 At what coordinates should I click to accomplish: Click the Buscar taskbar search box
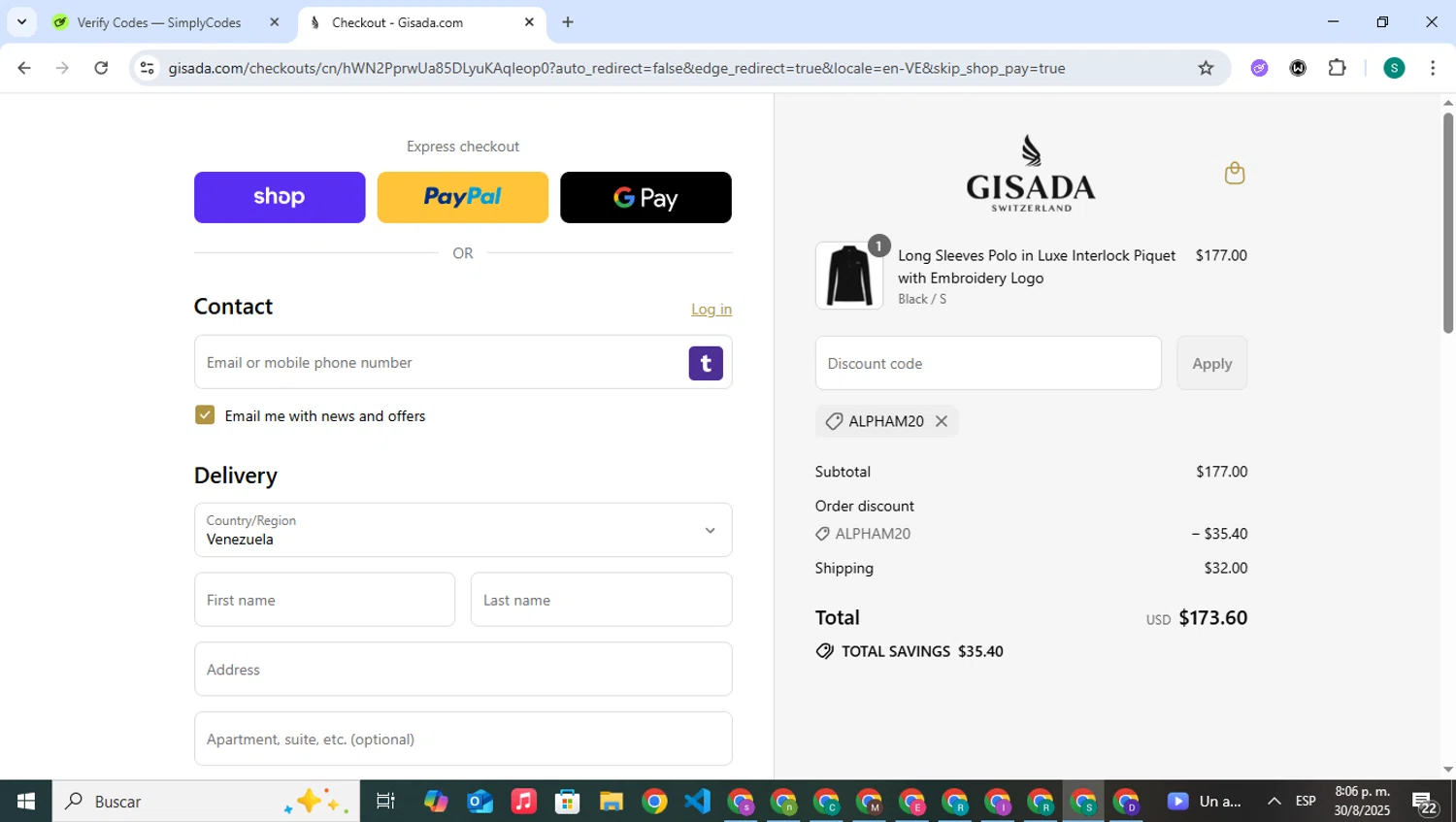[206, 802]
